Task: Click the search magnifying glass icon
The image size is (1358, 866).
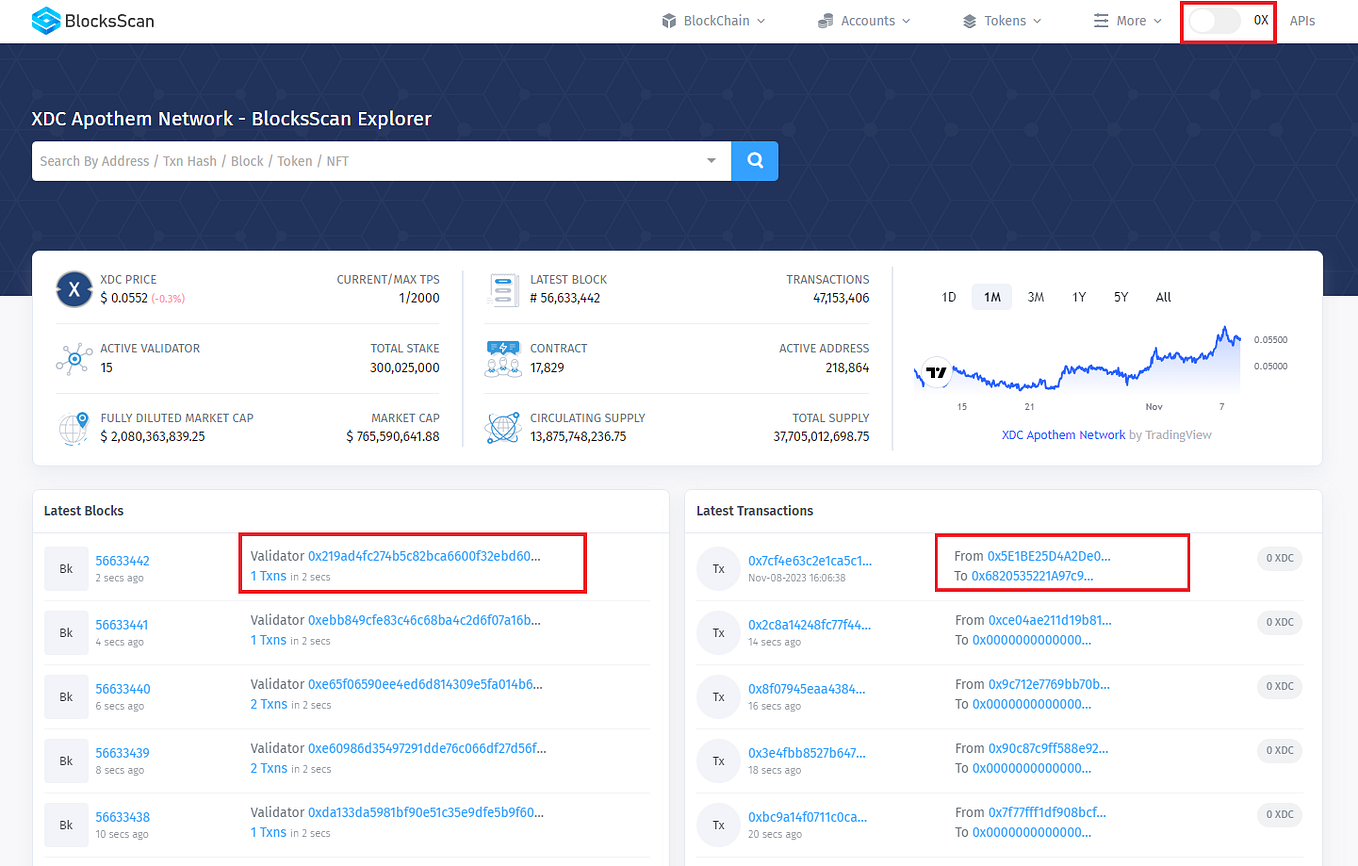Action: pos(754,161)
